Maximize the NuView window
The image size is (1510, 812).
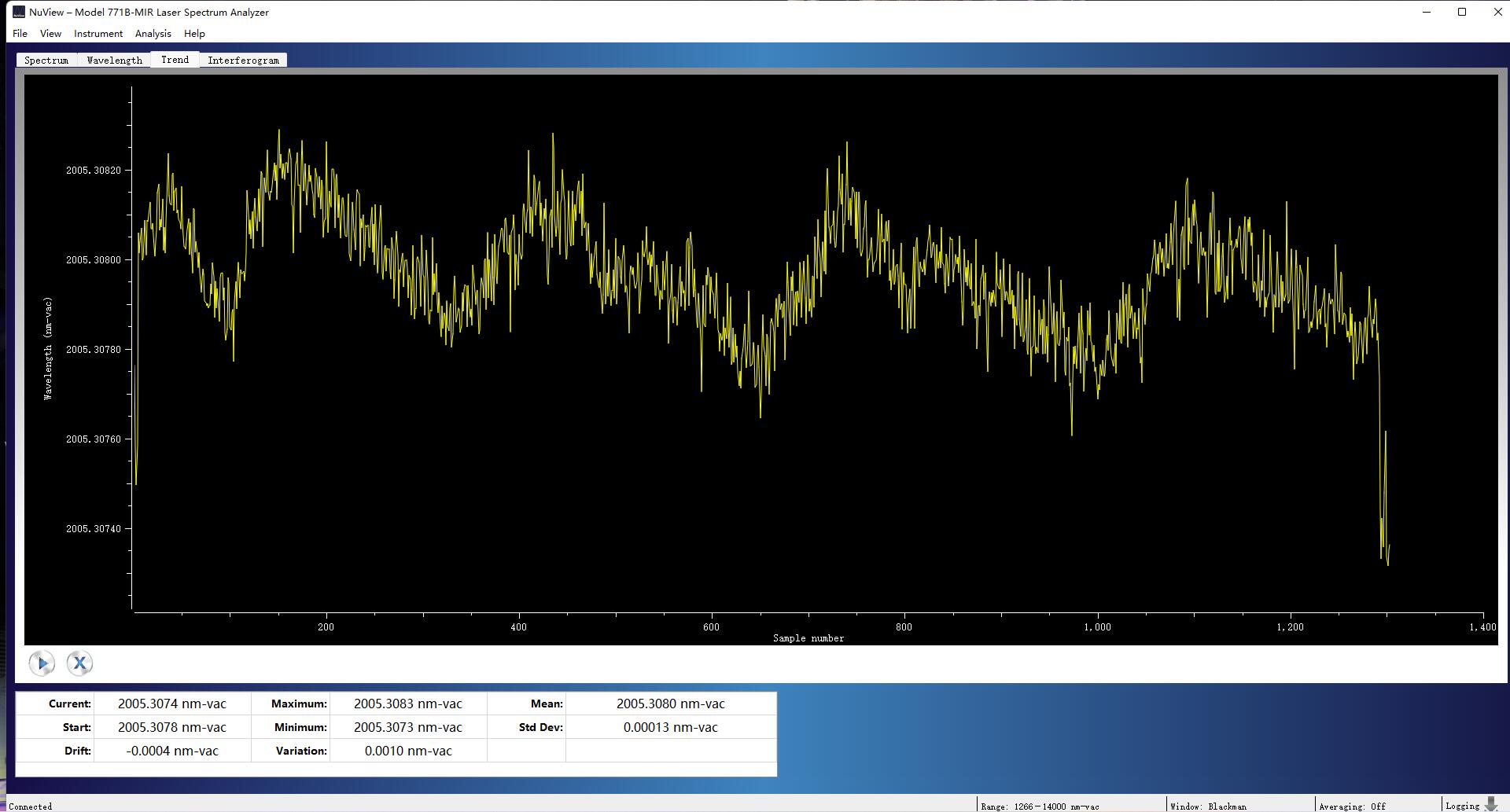point(1462,12)
